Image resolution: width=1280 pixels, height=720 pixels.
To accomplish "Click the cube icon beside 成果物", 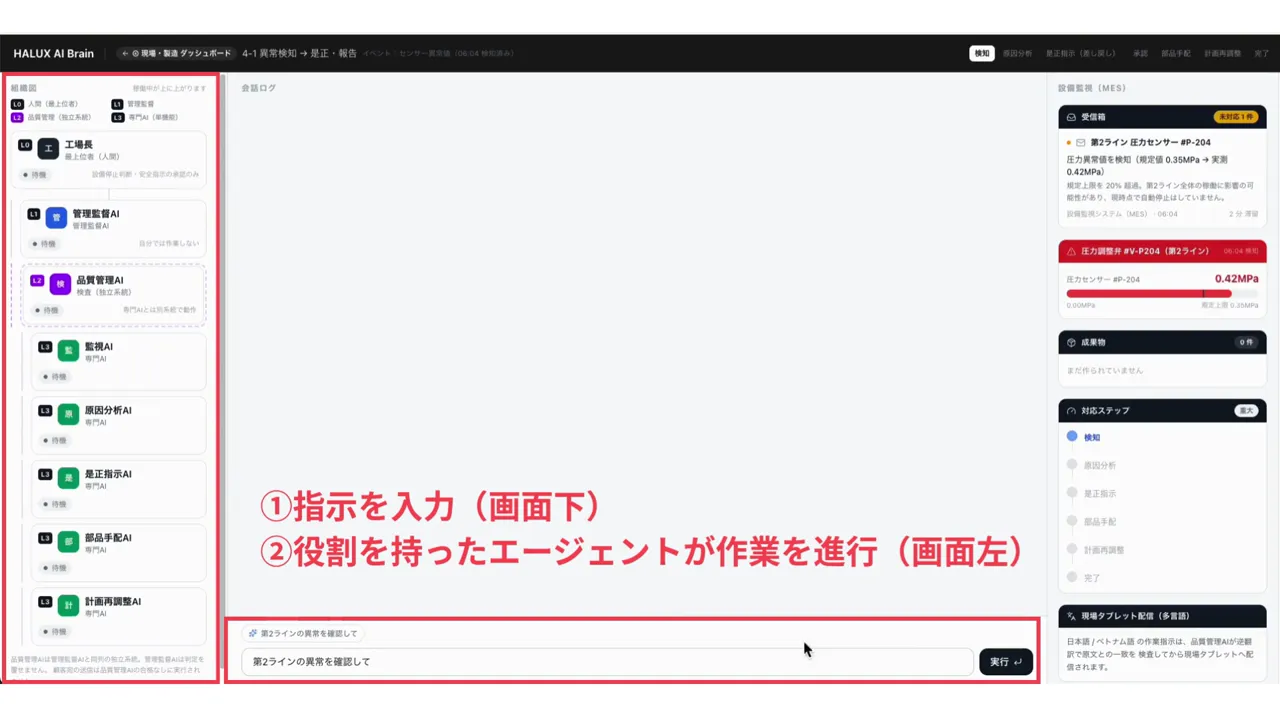I will pyautogui.click(x=1072, y=342).
